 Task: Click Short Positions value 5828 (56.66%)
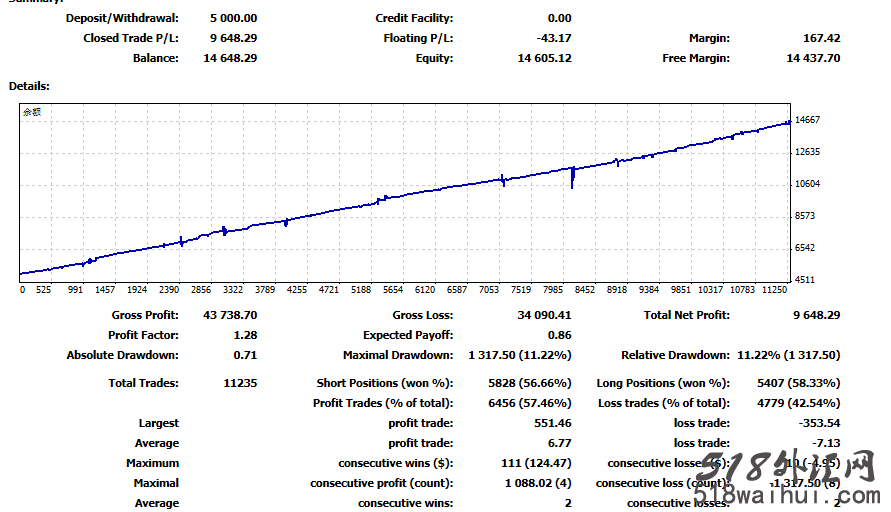[530, 383]
